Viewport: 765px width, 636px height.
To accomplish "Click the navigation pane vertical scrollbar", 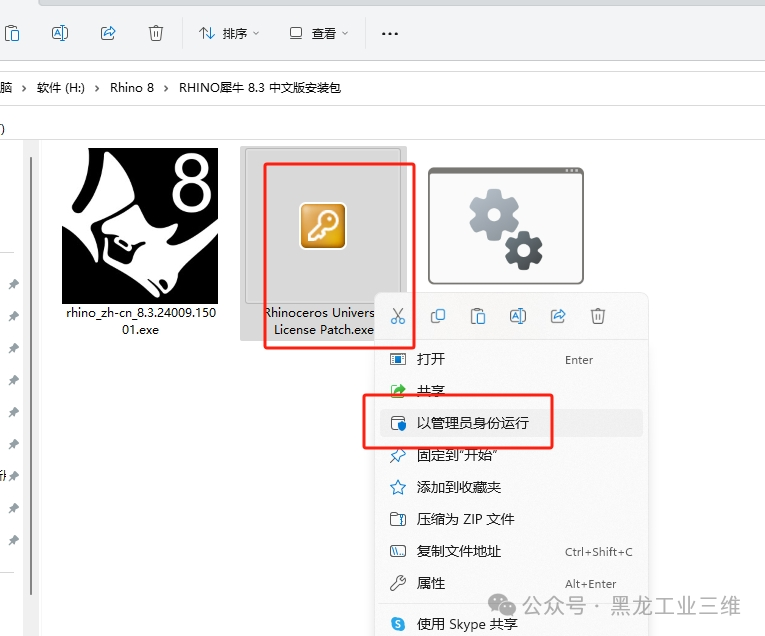I will (x=31, y=376).
